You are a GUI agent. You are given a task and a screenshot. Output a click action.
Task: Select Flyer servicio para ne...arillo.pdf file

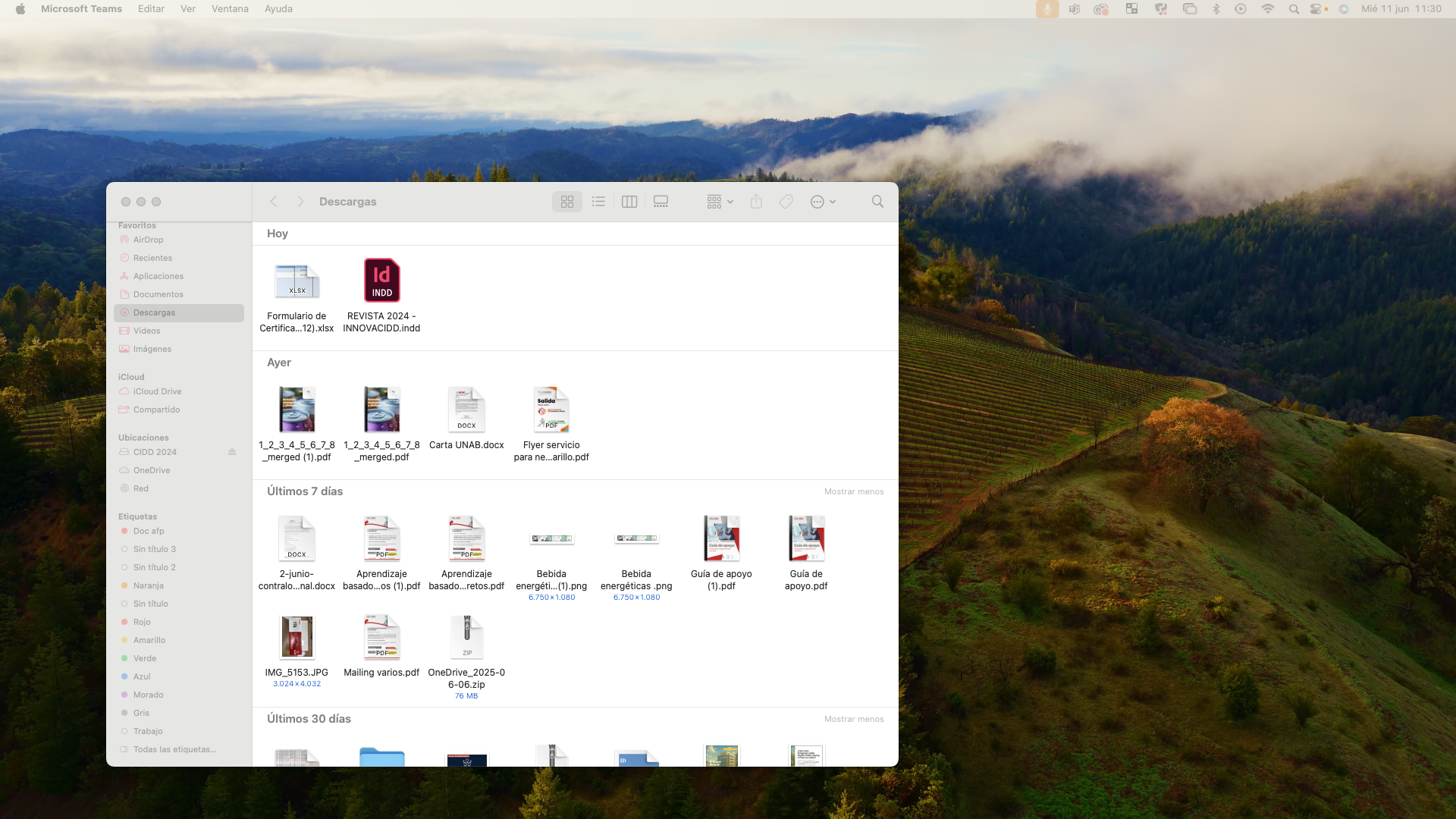coord(551,425)
